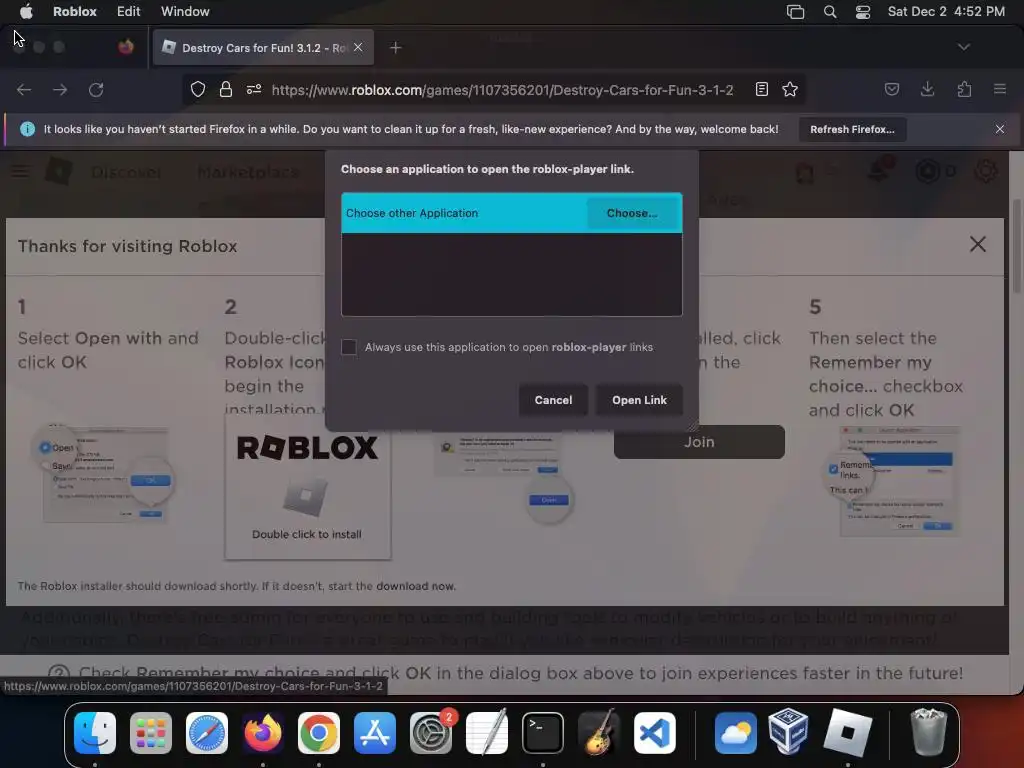Image resolution: width=1024 pixels, height=768 pixels.
Task: Open site permissions icon in address bar
Action: pos(254,89)
